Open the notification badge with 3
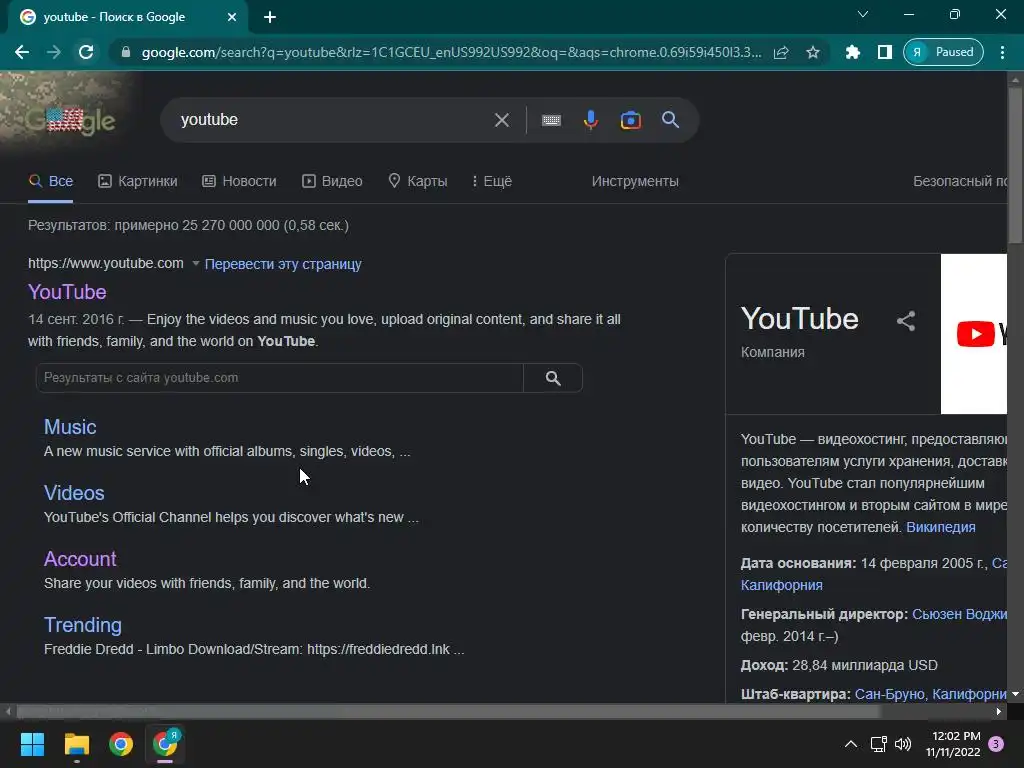1024x768 pixels. click(996, 744)
